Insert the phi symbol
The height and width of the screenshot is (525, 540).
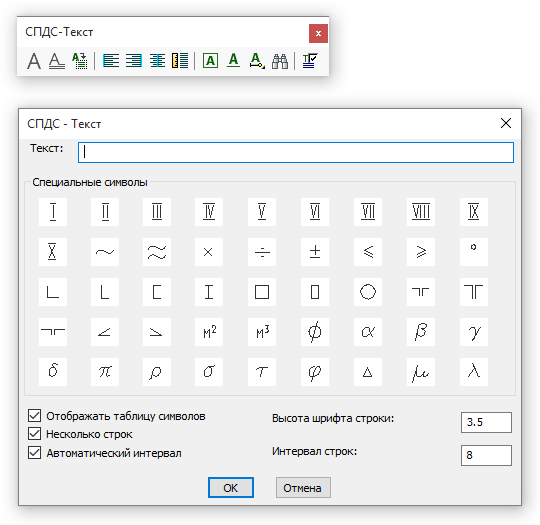pos(315,372)
